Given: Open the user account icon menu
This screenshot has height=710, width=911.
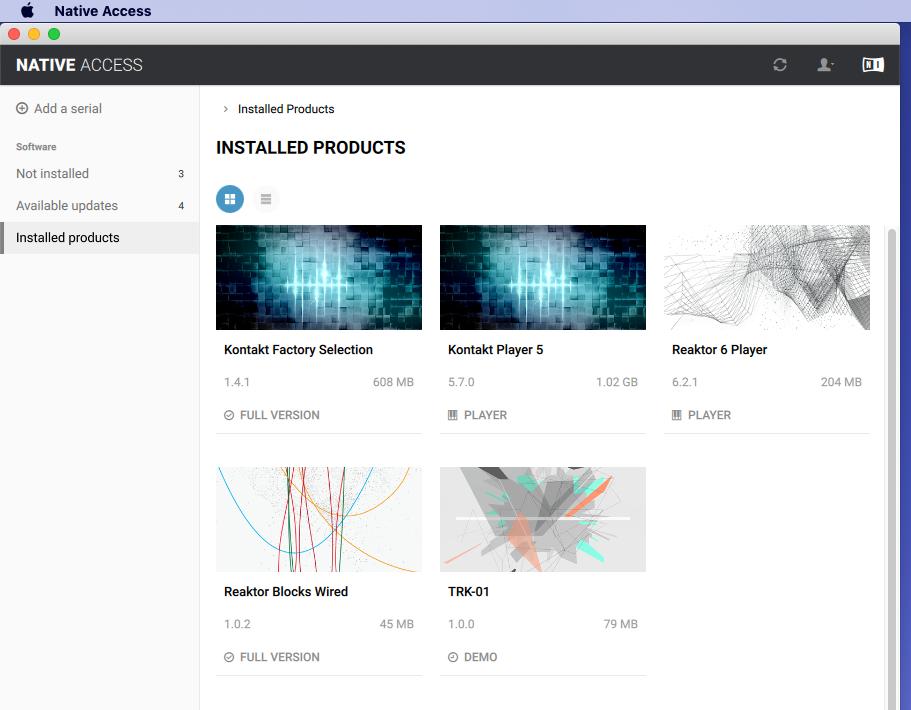Looking at the screenshot, I should pos(825,64).
